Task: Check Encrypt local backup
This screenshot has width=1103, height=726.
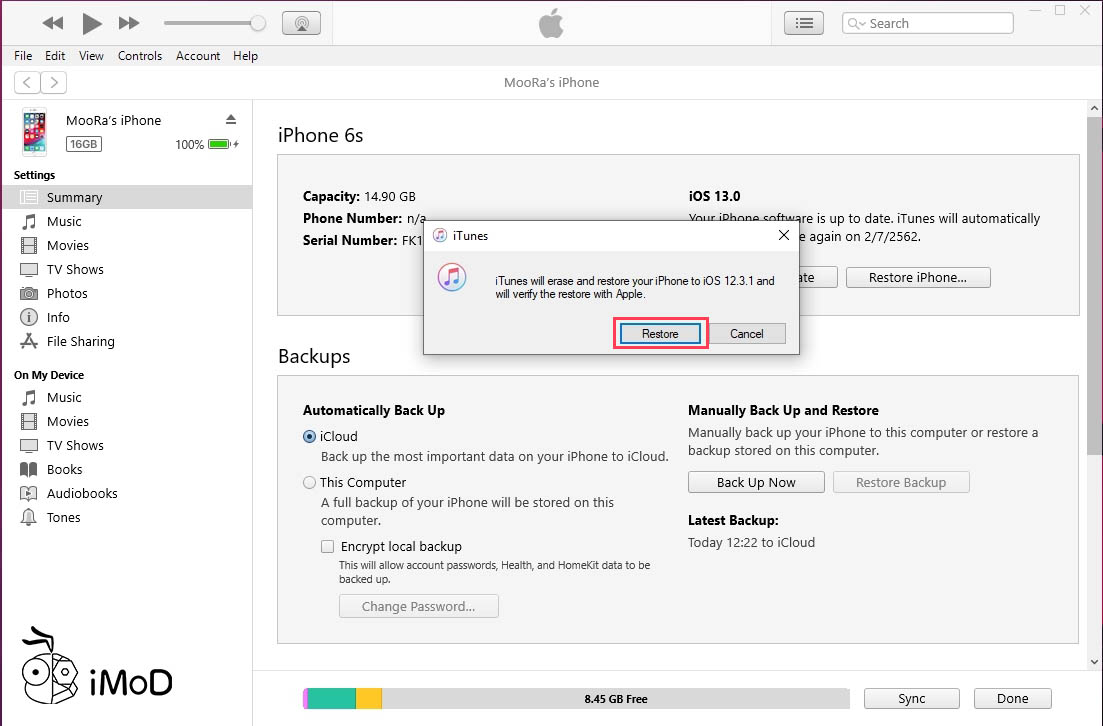Action: [327, 547]
